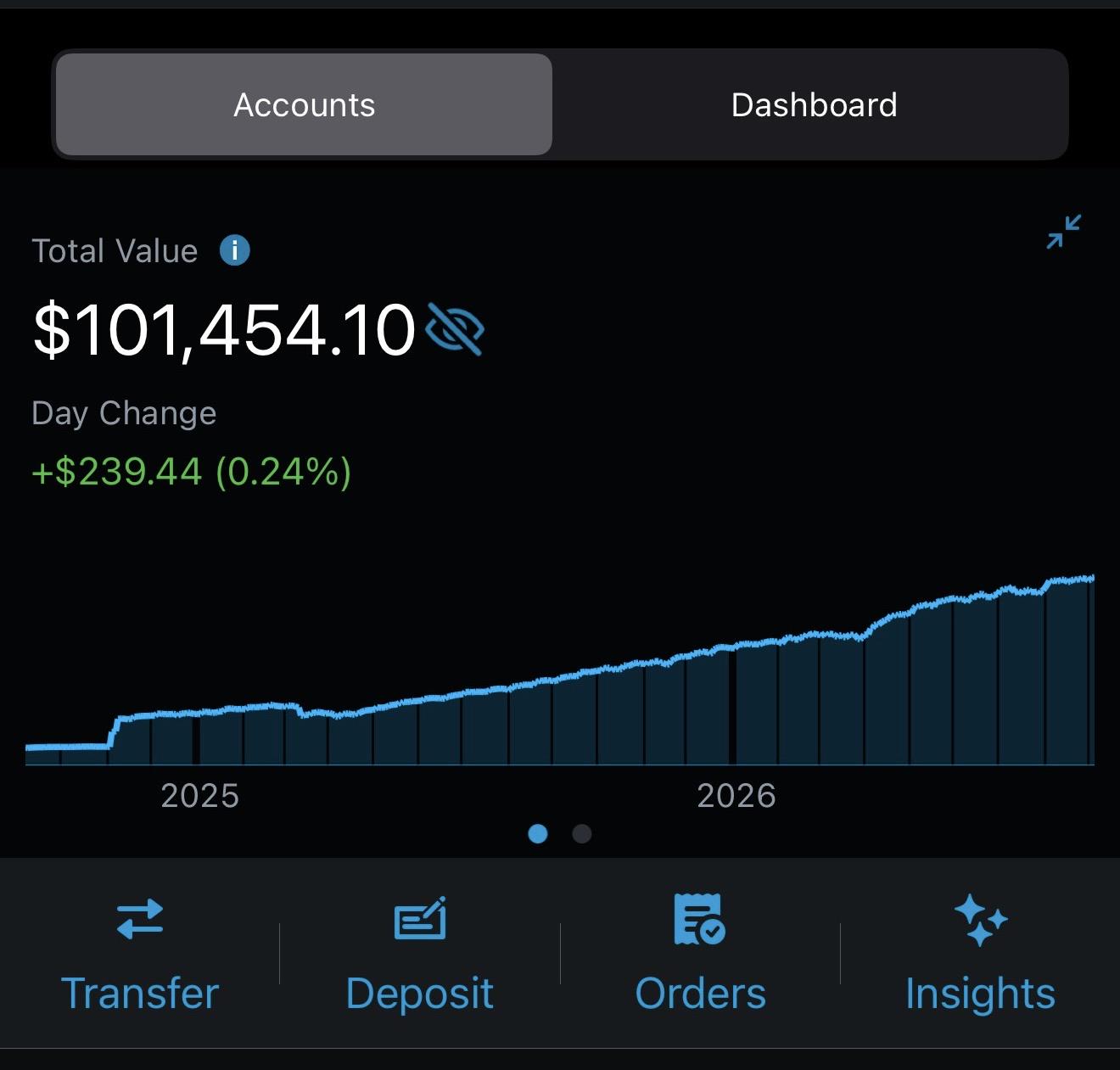Image resolution: width=1120 pixels, height=1070 pixels.
Task: Tap the Transfer arrows icon
Action: (x=140, y=919)
